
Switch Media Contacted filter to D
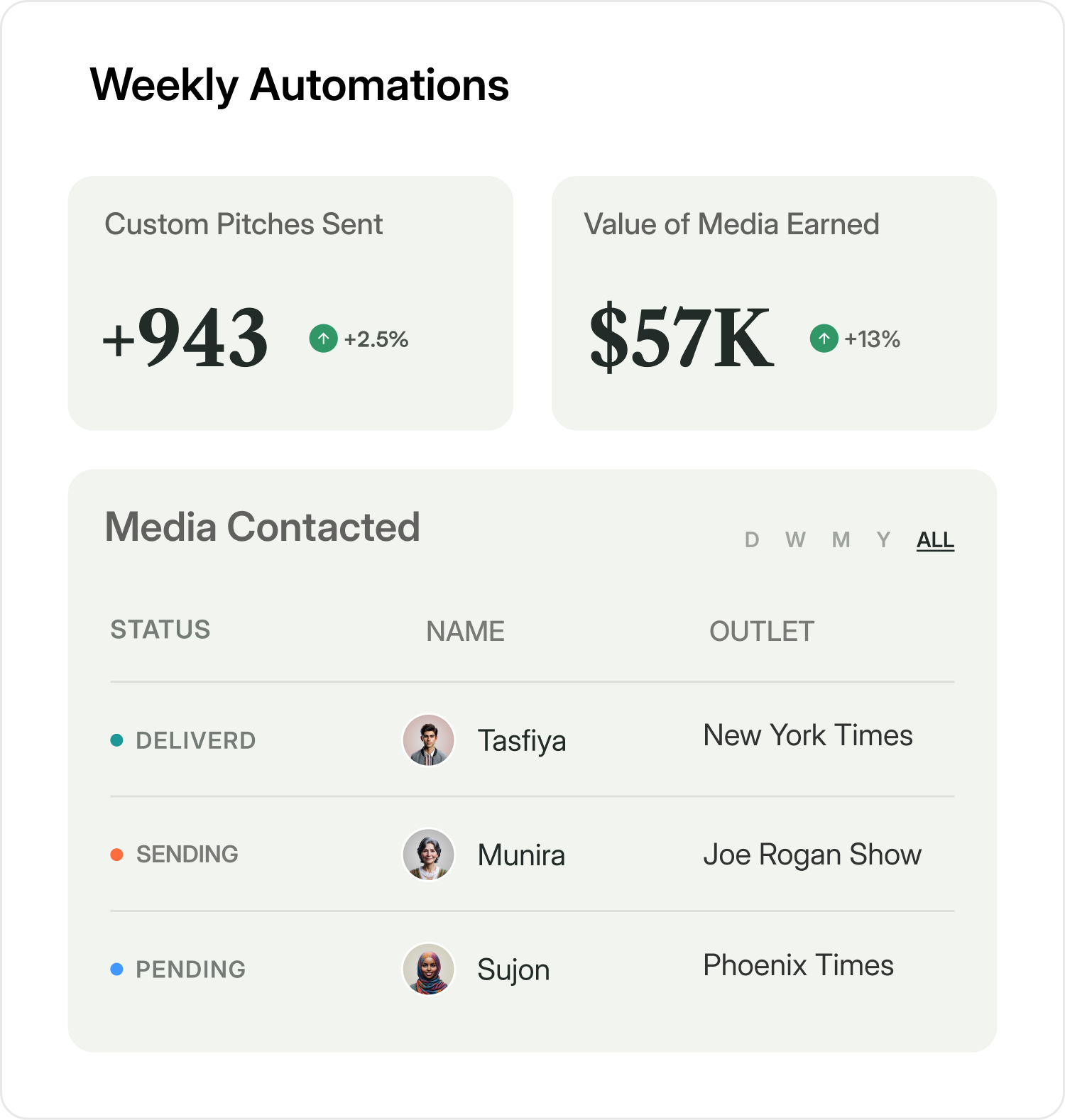click(x=752, y=540)
